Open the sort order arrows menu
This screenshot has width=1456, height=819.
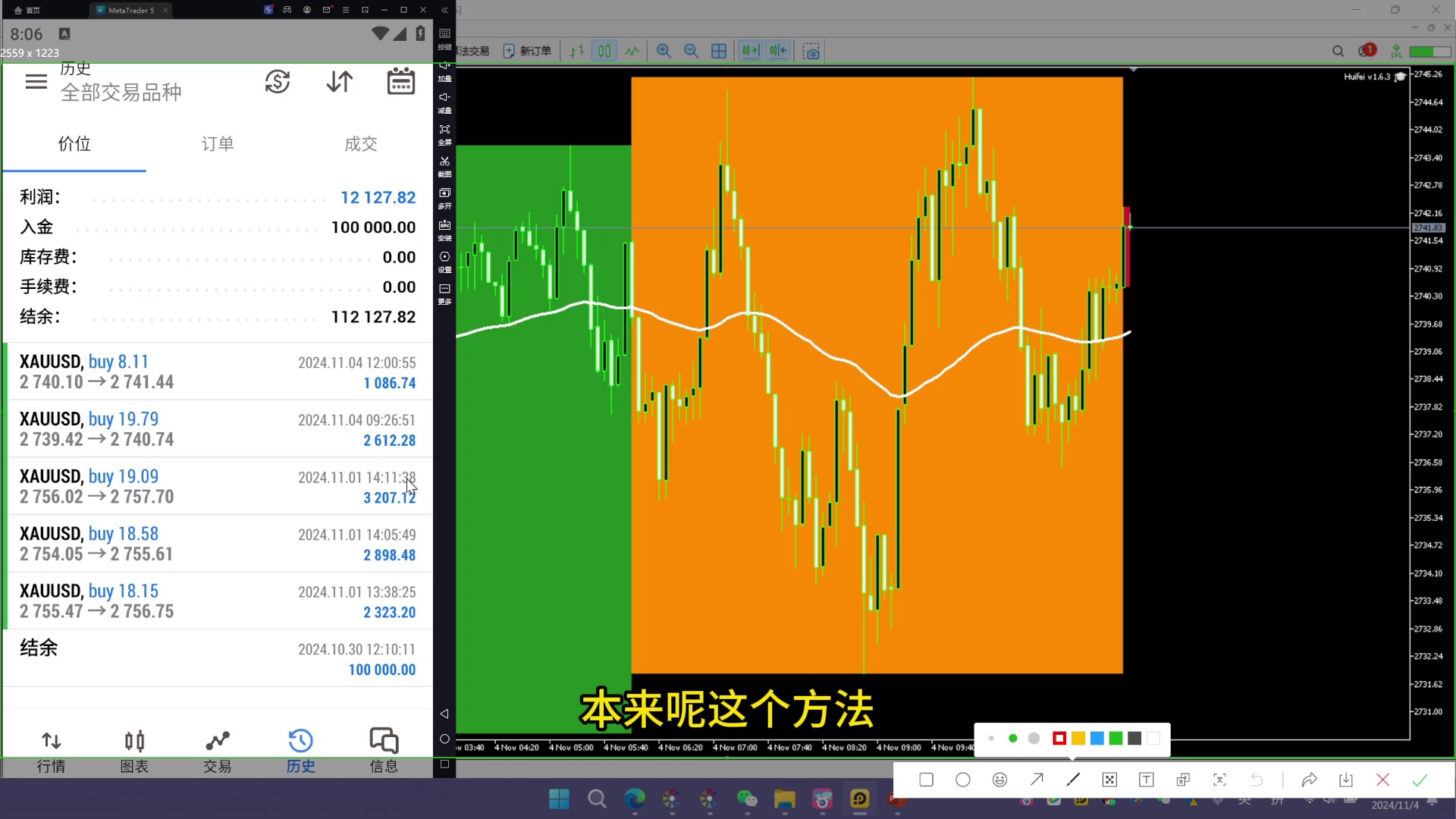click(x=339, y=82)
